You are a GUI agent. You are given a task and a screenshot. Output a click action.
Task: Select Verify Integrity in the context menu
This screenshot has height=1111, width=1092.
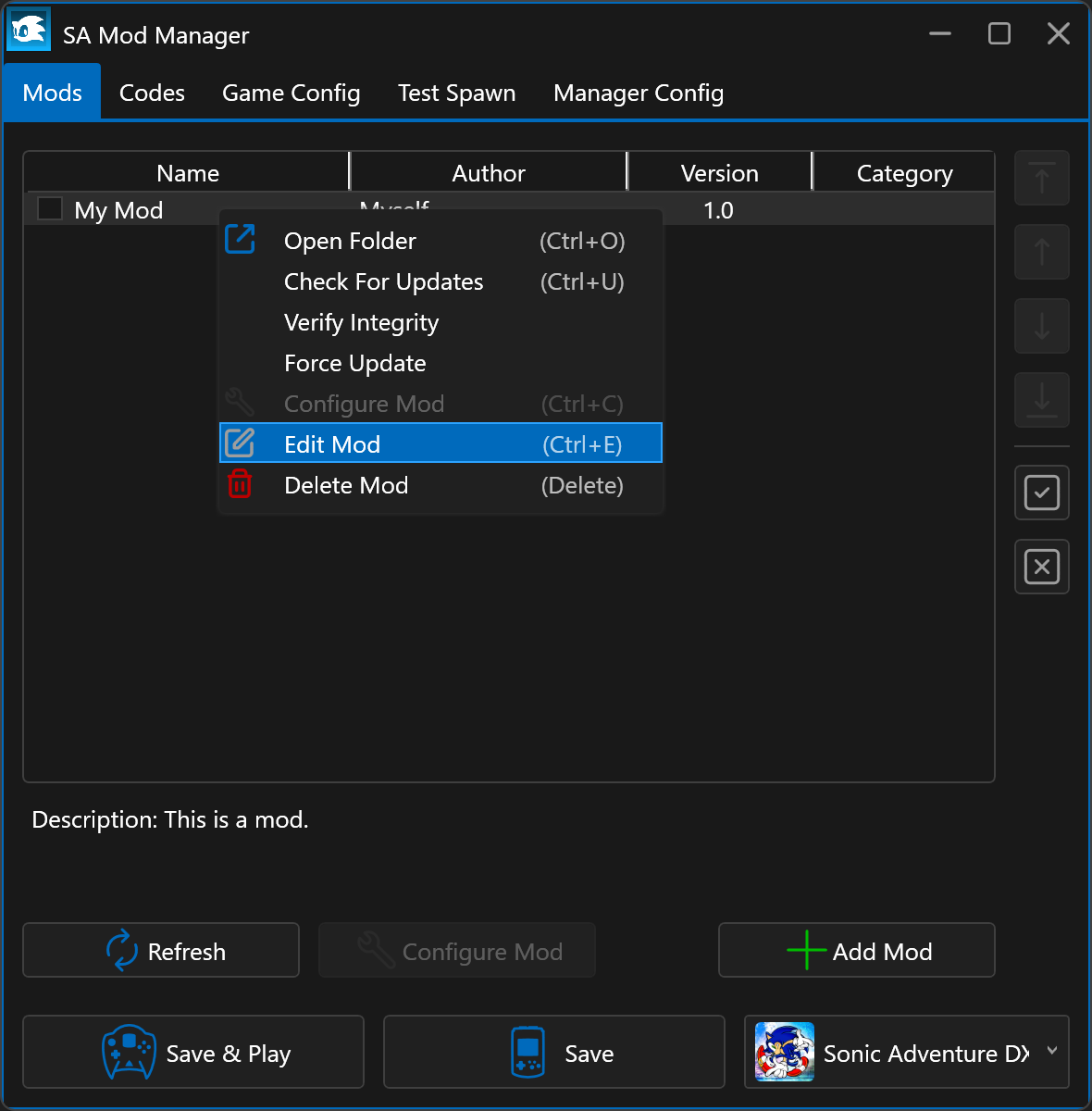click(x=361, y=322)
